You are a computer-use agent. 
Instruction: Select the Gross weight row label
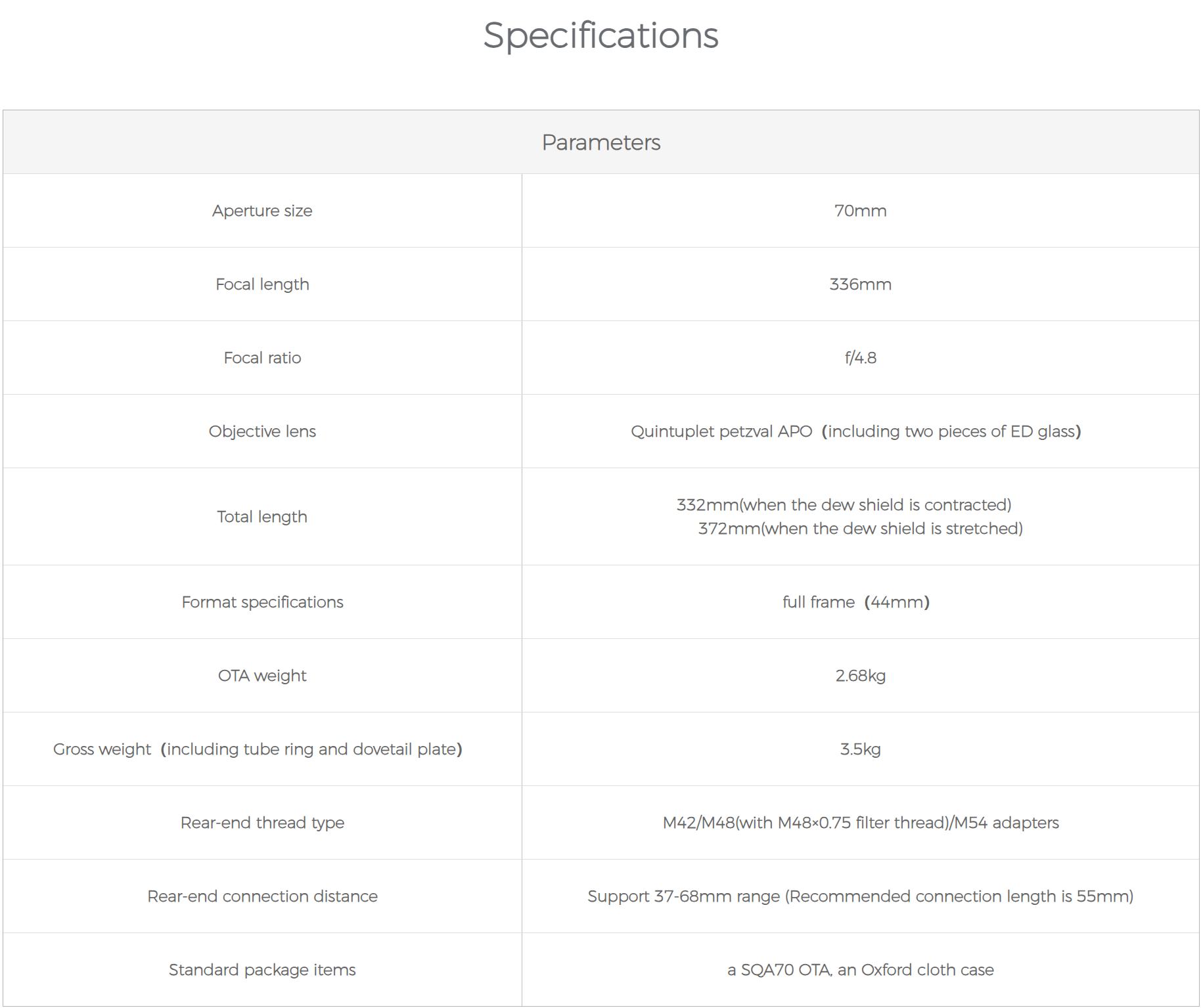258,749
